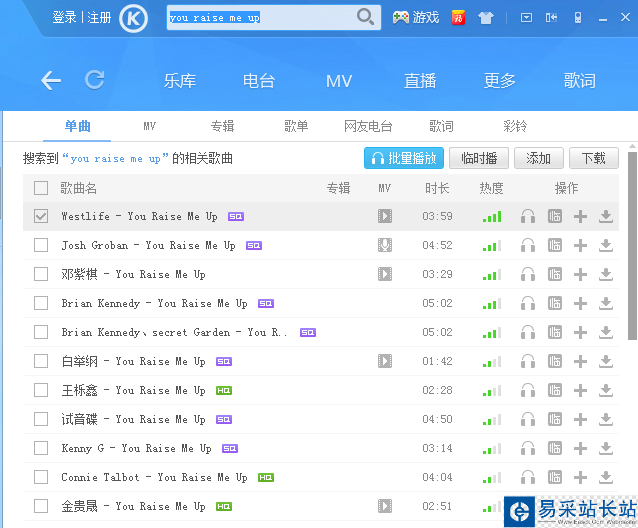Listen to Kenny G song headphone icon
The height and width of the screenshot is (528, 638).
click(528, 448)
